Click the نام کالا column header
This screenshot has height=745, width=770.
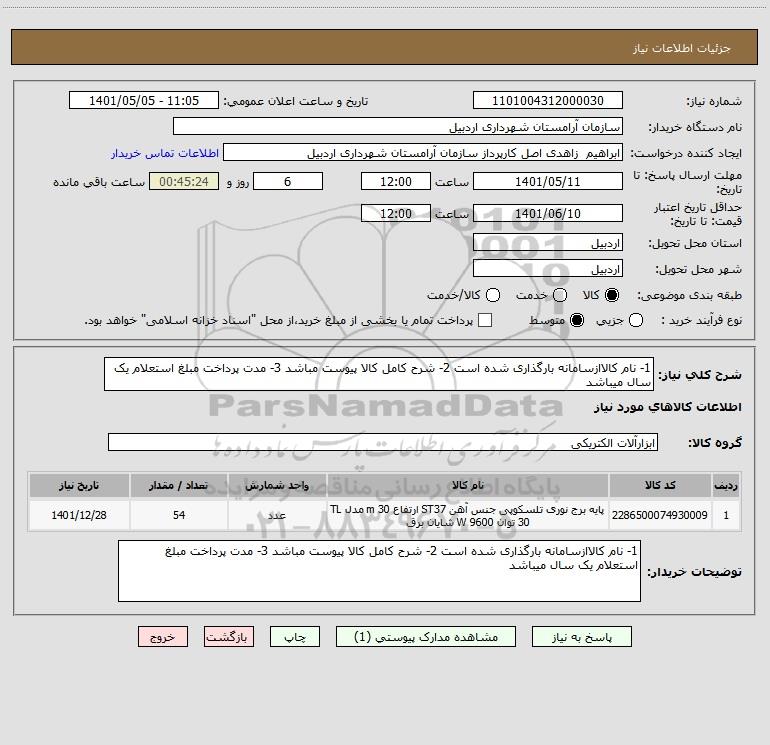[468, 486]
